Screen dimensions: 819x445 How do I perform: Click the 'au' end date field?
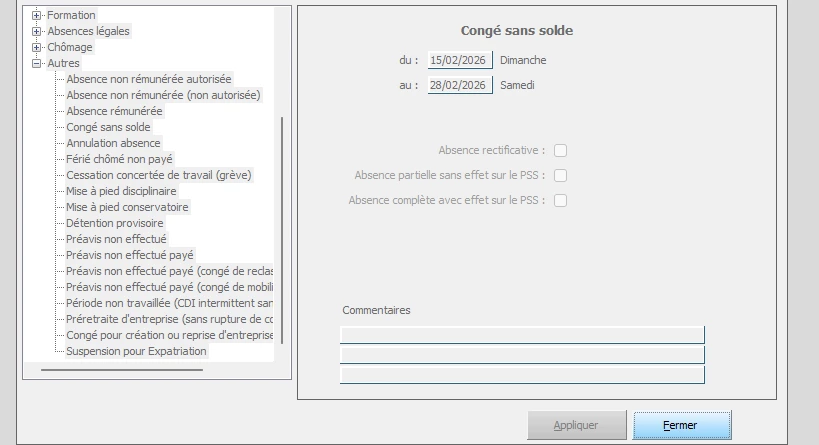tap(460, 85)
